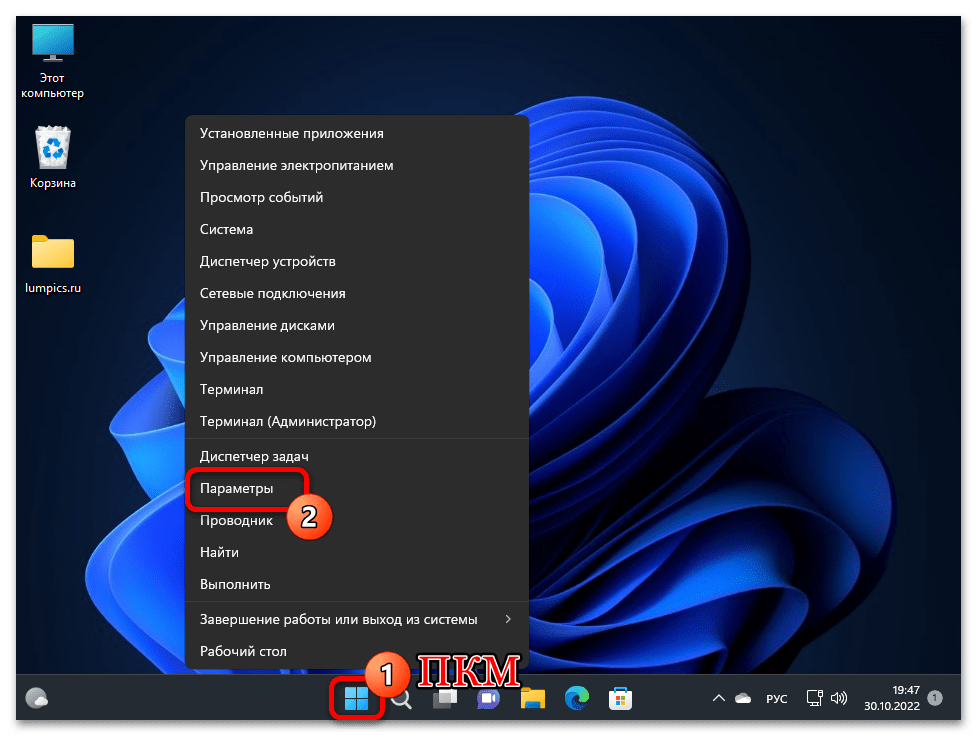Viewport: 977px width, 736px height.
Task: Open Диспетчер устройств from the menu
Action: tap(267, 261)
